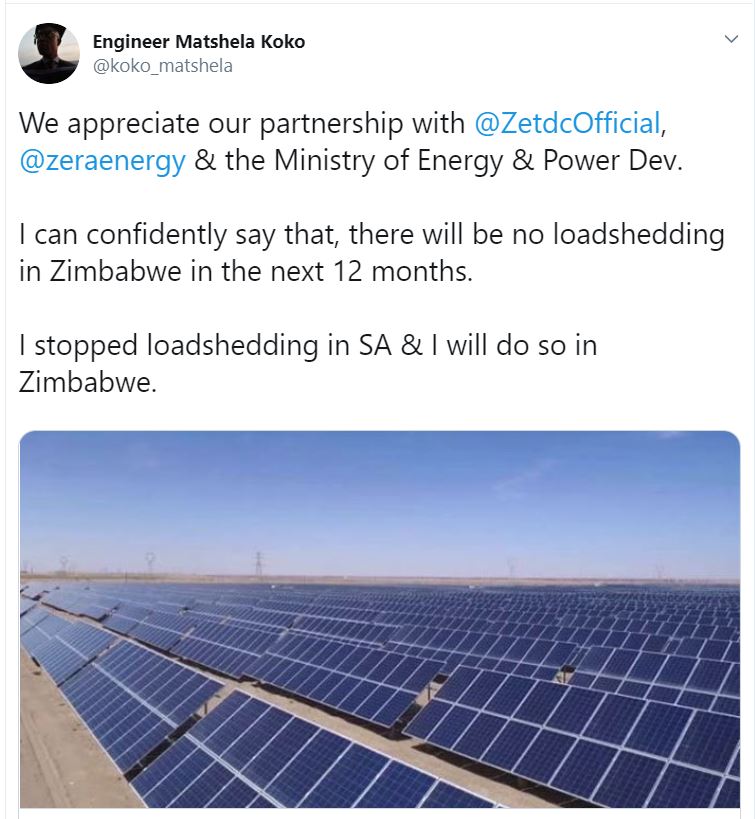Expand the tweet options chevron
The width and height of the screenshot is (755, 819).
tap(731, 39)
